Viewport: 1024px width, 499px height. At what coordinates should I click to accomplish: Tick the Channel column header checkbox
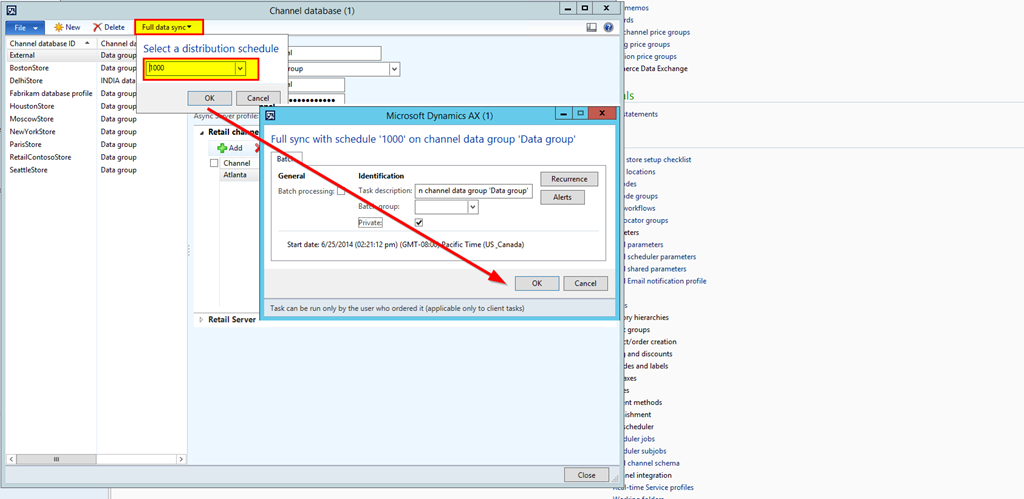pos(214,162)
